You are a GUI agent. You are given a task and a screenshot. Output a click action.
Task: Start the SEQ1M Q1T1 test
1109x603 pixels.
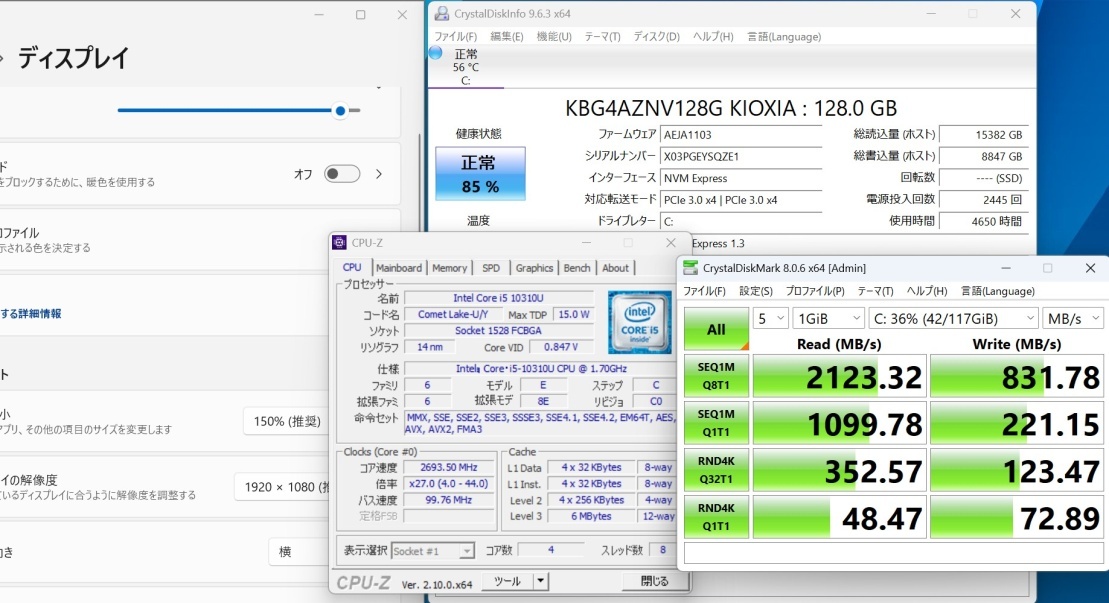(x=716, y=423)
